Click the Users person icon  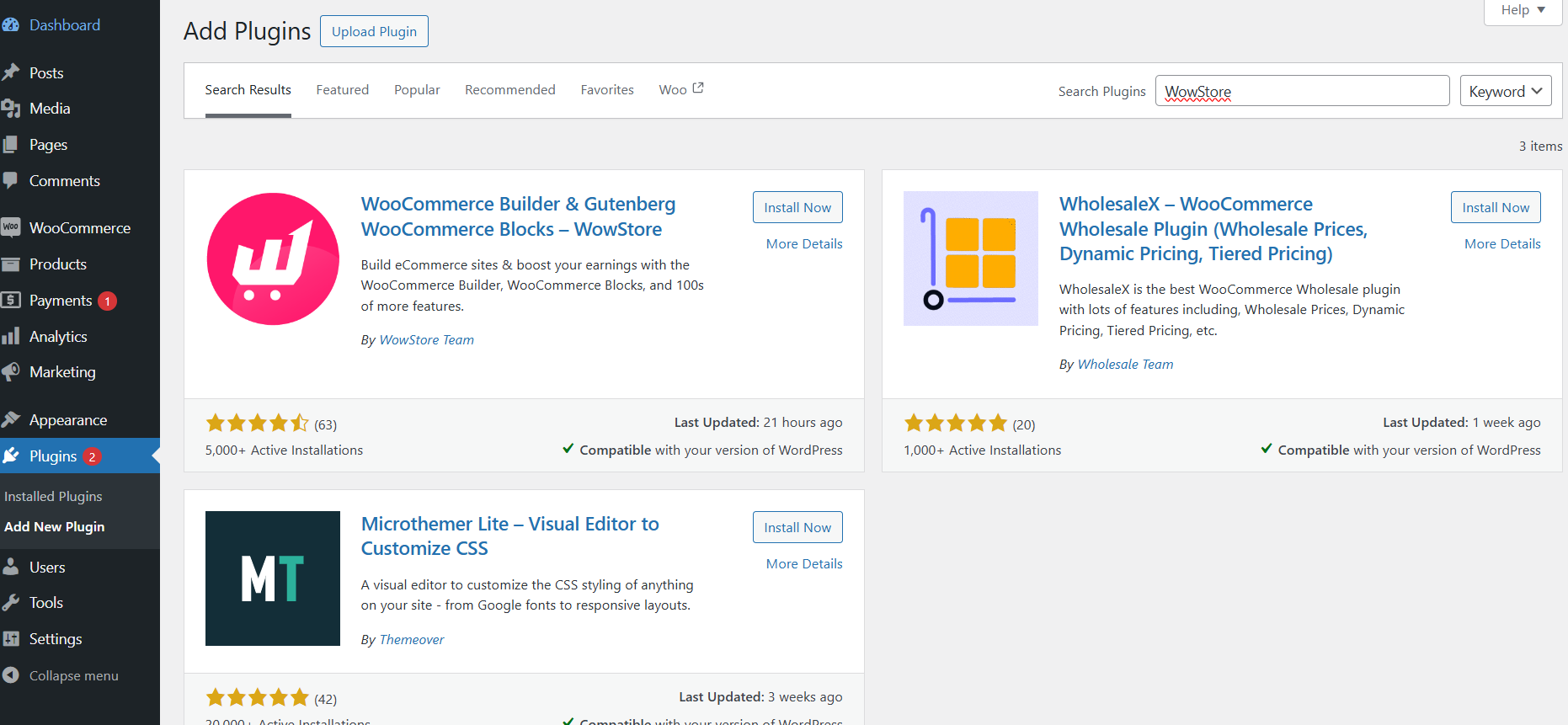(x=10, y=567)
